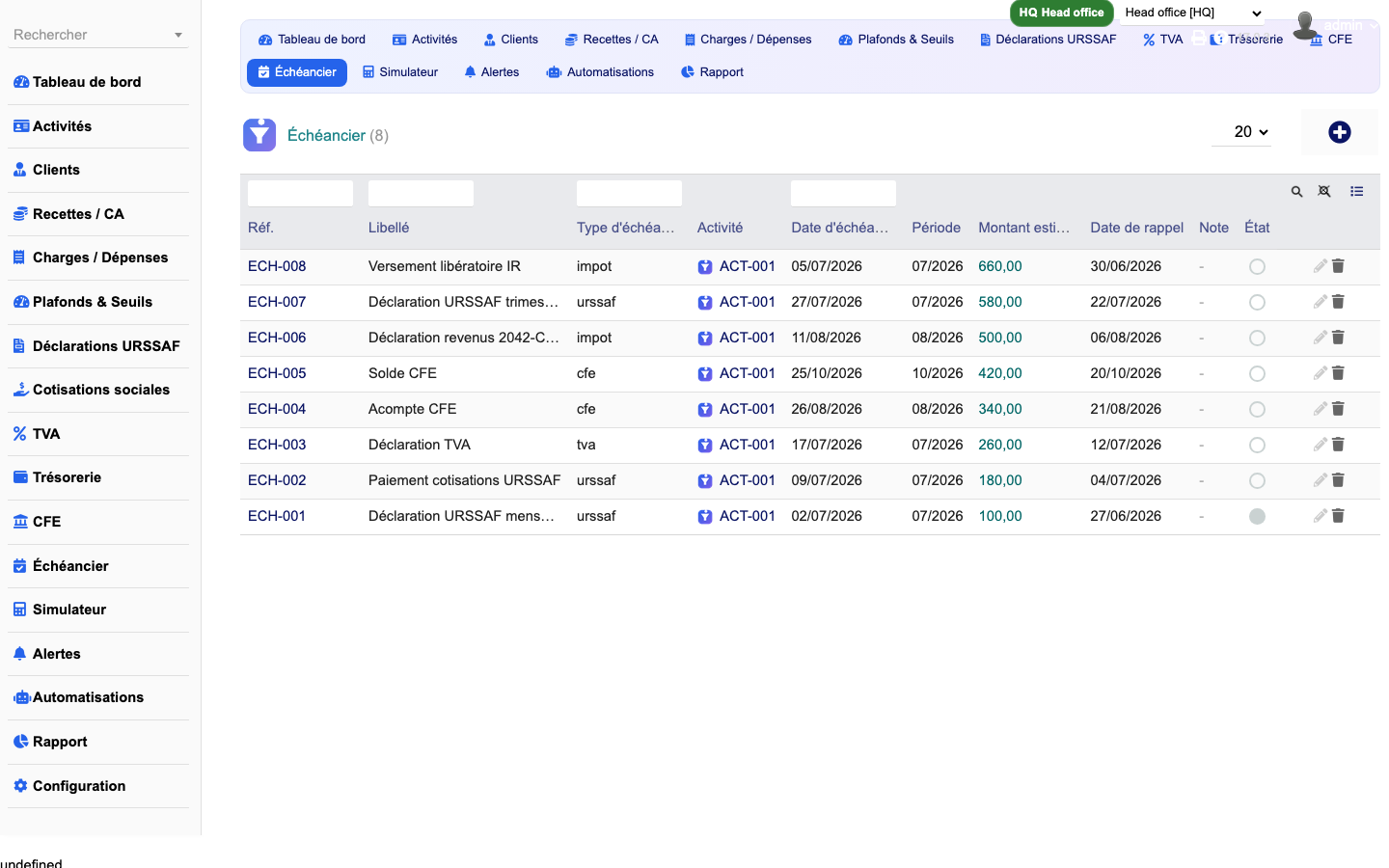Toggle the État status of ECH-005
This screenshot has width=1389, height=868.
pyautogui.click(x=1257, y=374)
